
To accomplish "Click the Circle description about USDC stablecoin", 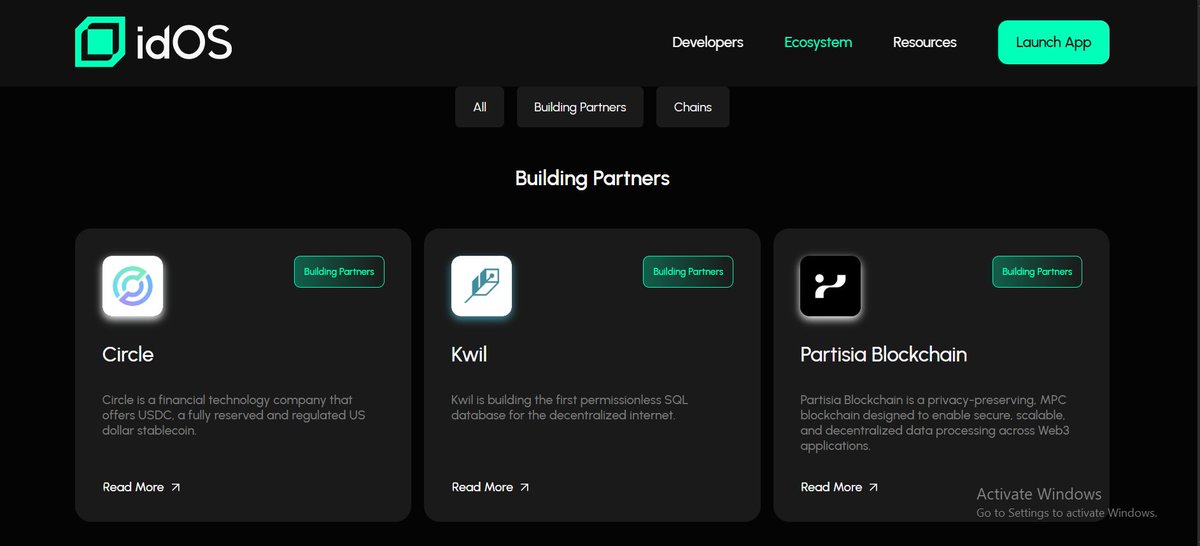I will (x=233, y=415).
